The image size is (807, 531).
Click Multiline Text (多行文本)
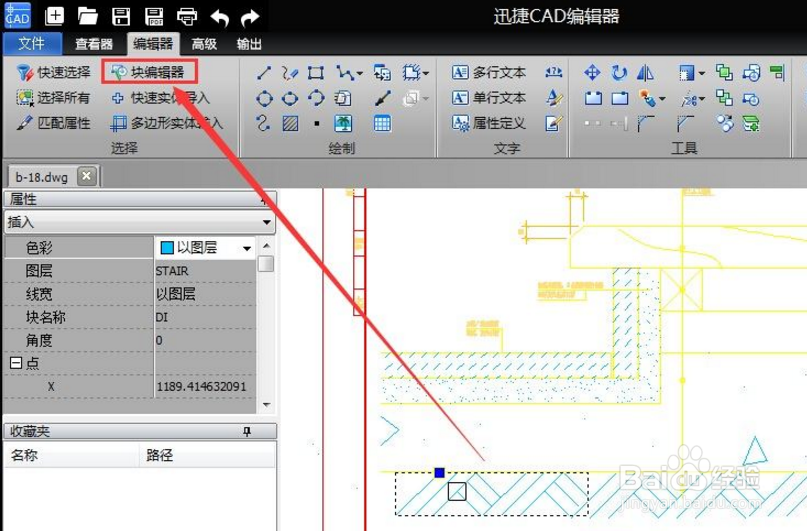(489, 72)
